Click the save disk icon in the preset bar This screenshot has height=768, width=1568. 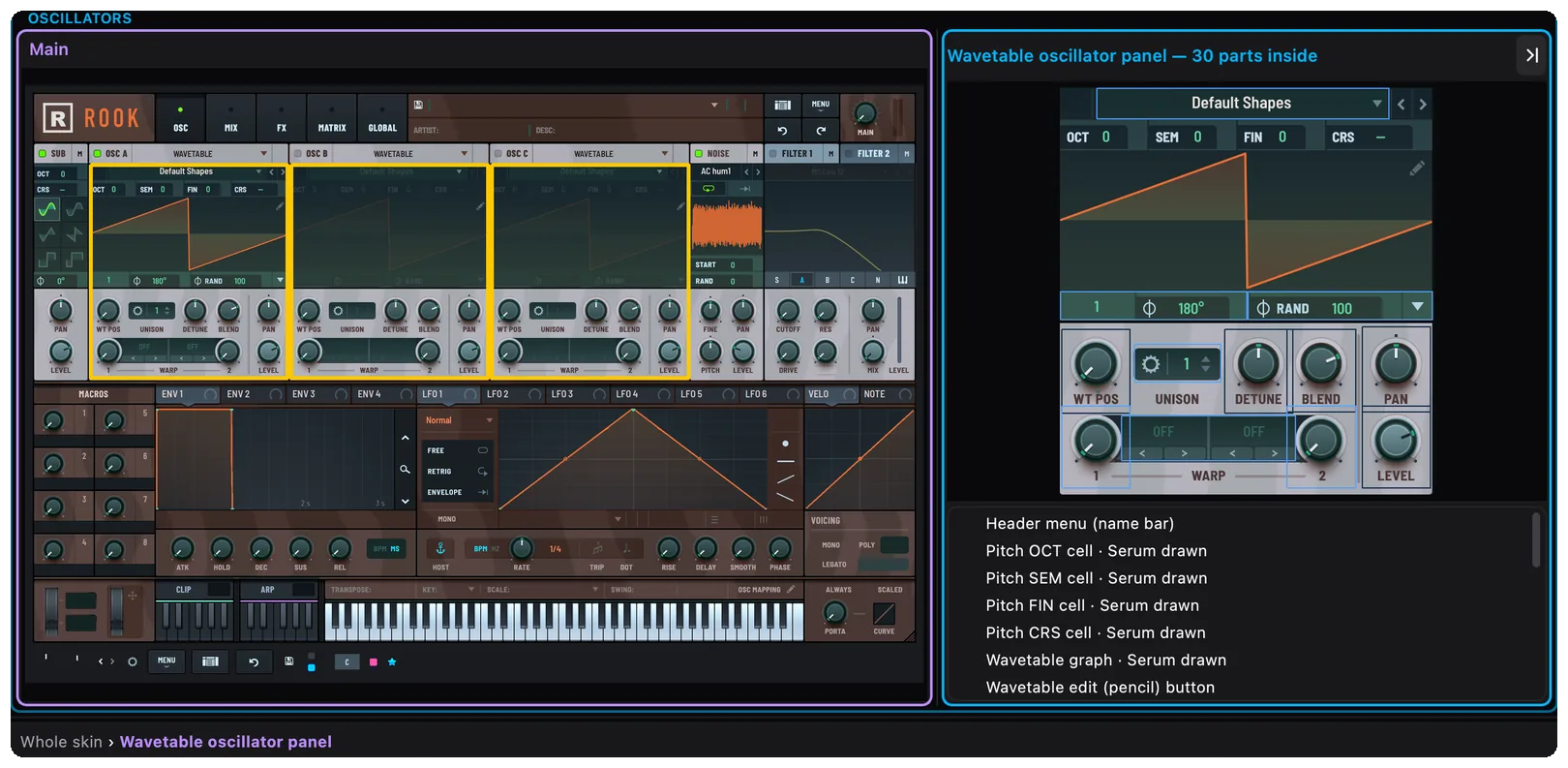[x=418, y=105]
